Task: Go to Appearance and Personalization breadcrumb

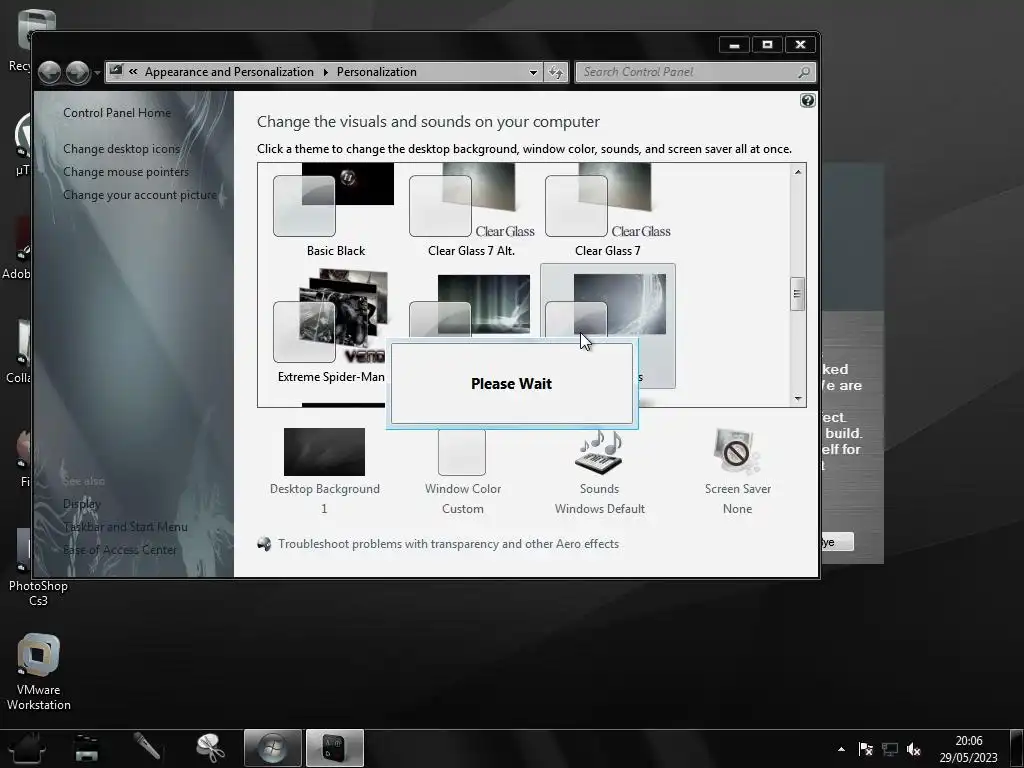Action: point(229,72)
